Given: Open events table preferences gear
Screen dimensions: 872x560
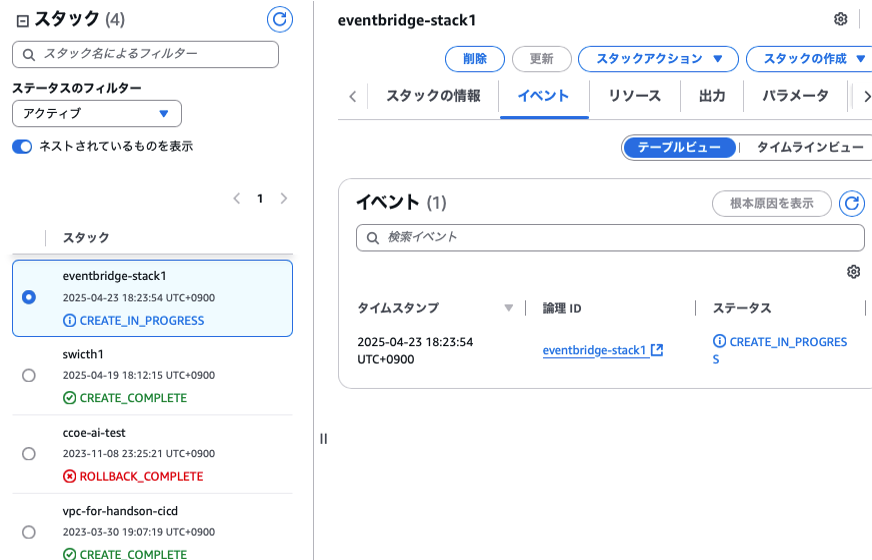Looking at the screenshot, I should click(x=853, y=272).
